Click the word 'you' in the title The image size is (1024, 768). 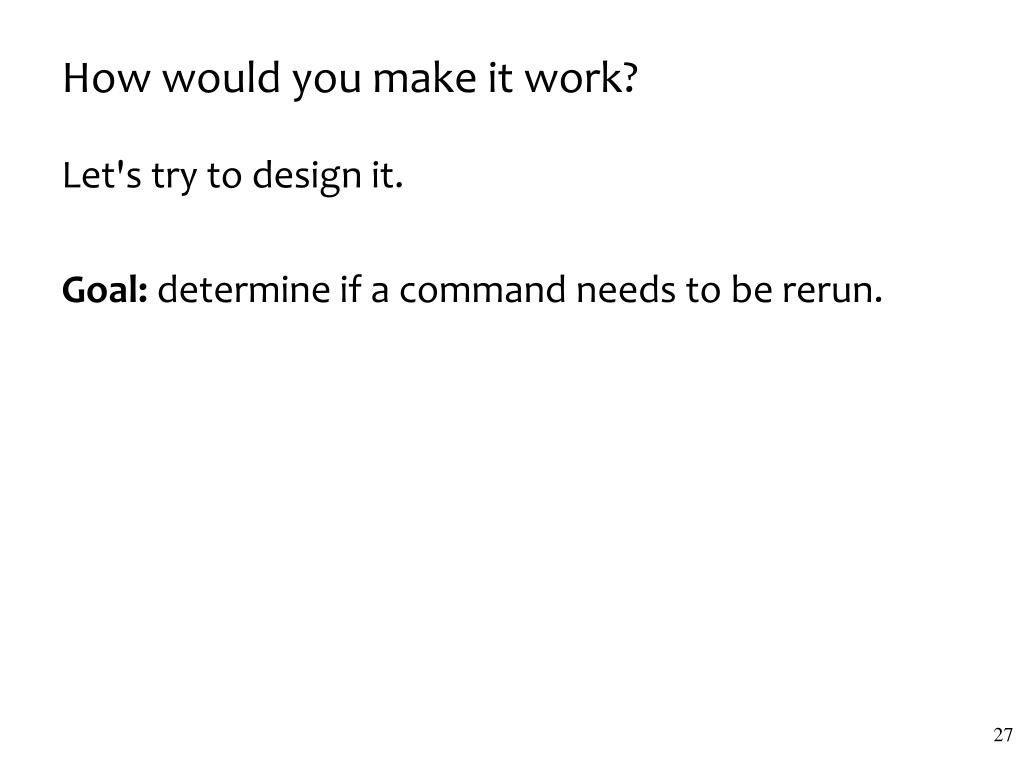tap(327, 80)
